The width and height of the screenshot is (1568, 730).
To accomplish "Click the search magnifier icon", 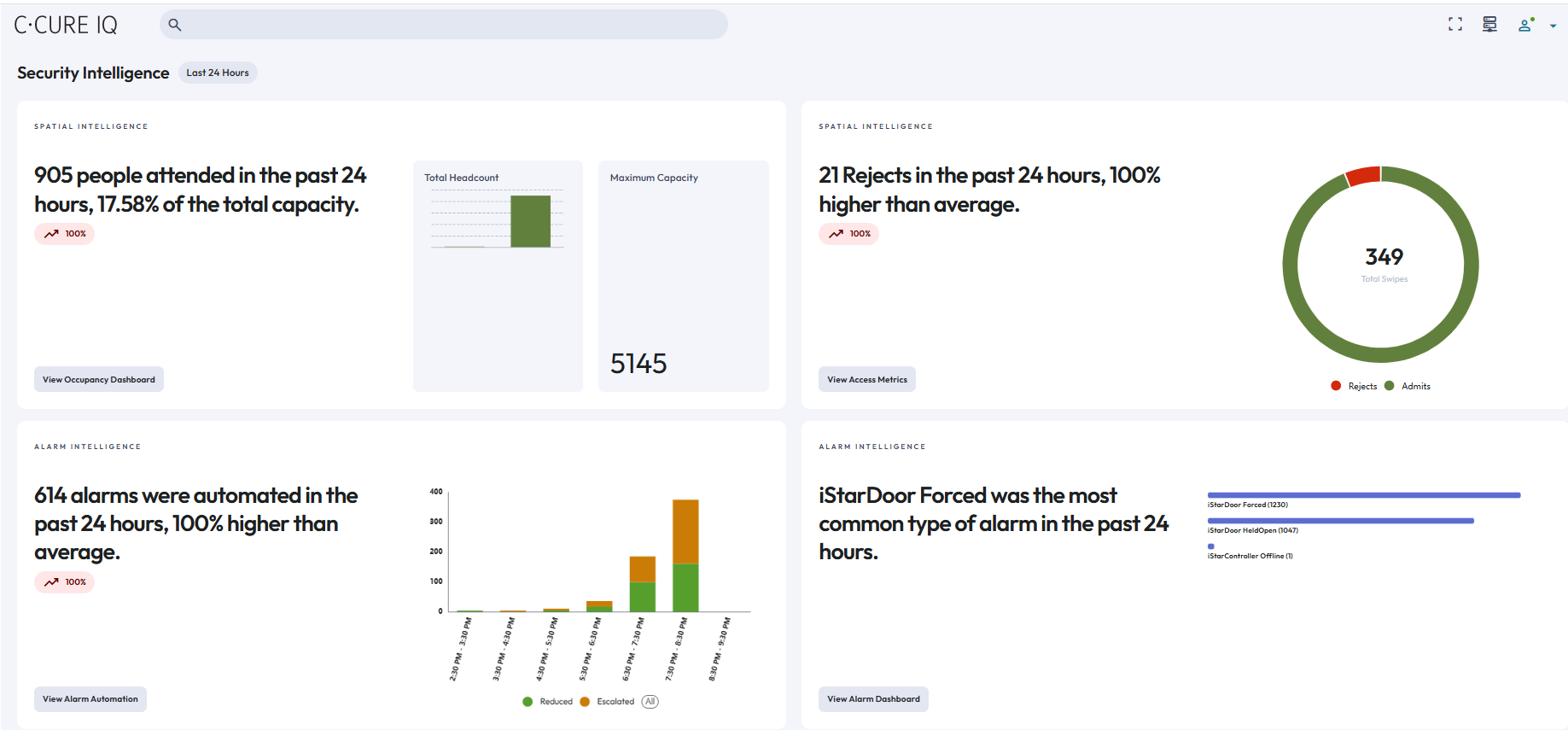I will [175, 25].
